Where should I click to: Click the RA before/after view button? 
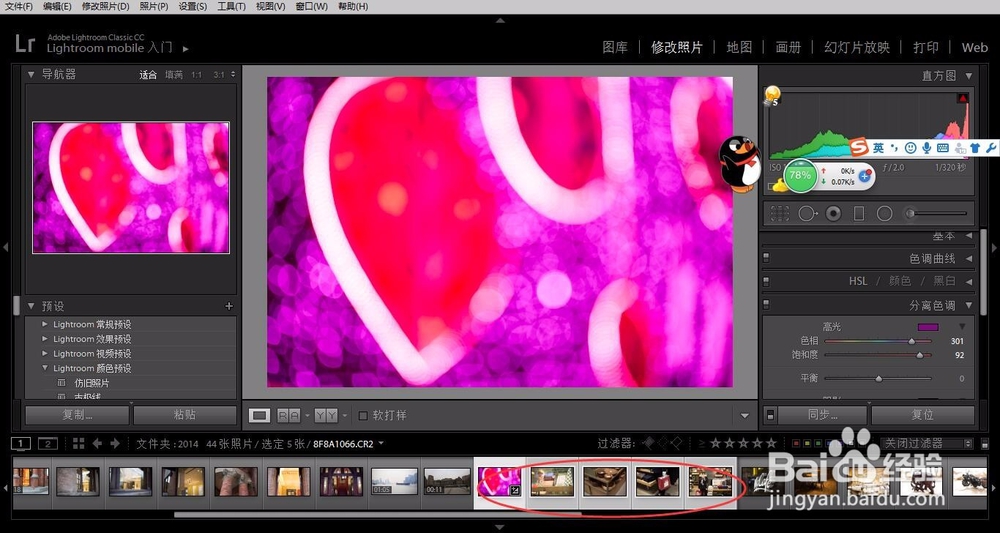tap(289, 416)
